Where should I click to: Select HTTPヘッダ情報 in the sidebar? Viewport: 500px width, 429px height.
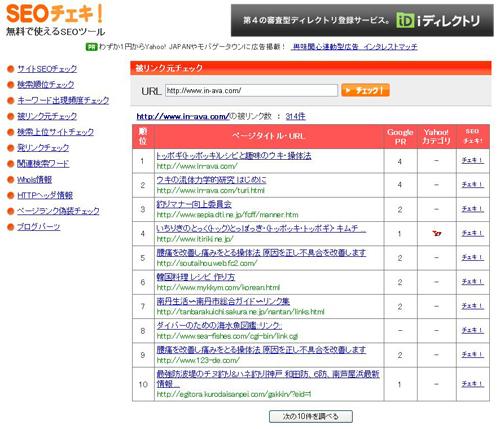(45, 195)
